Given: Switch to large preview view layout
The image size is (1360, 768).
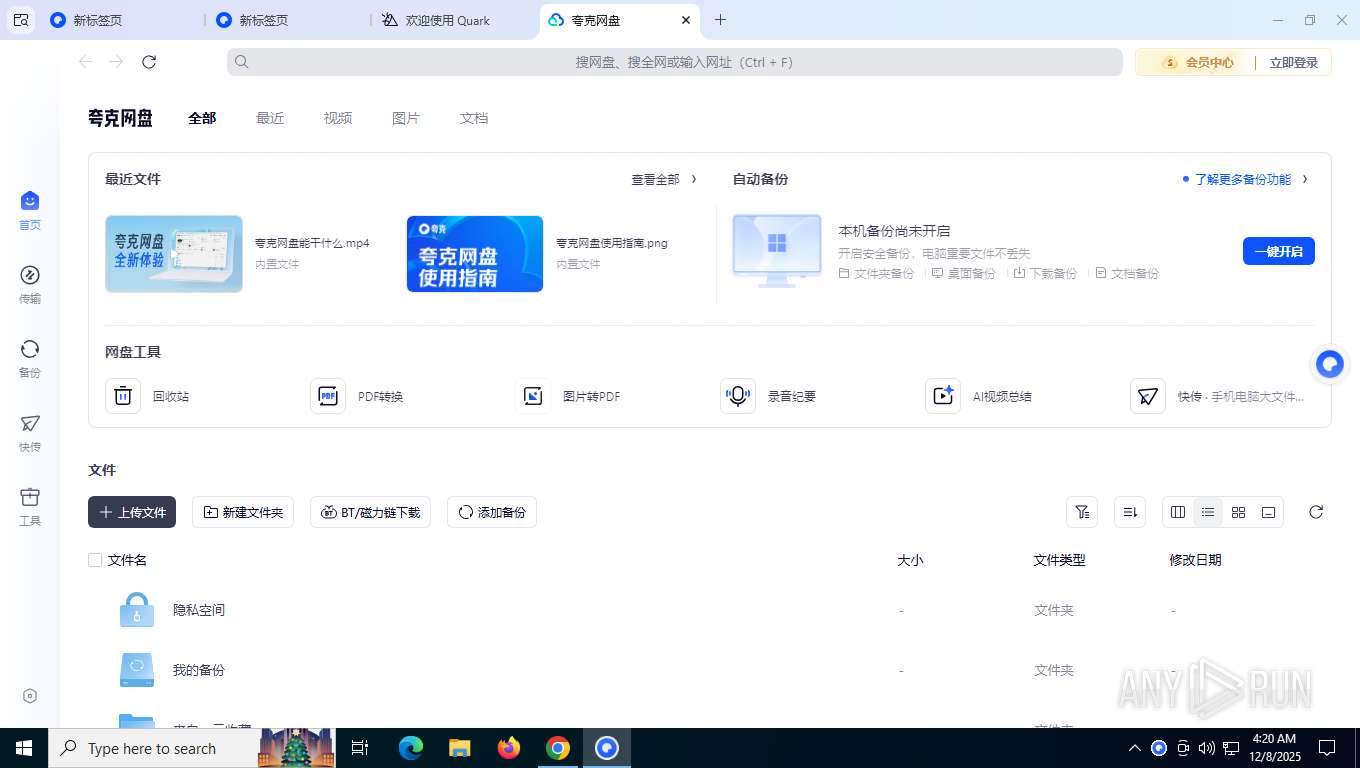Looking at the screenshot, I should tap(1268, 512).
